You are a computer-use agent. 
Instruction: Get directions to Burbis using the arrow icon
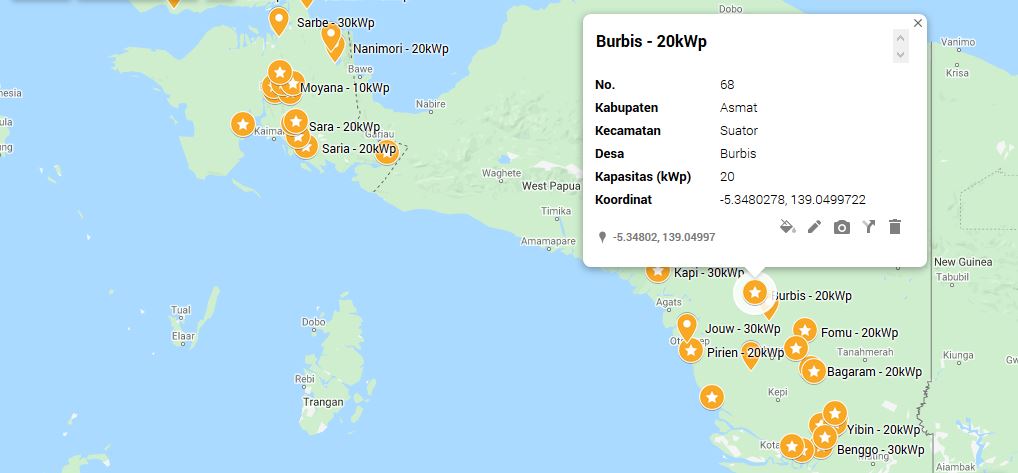tap(868, 227)
